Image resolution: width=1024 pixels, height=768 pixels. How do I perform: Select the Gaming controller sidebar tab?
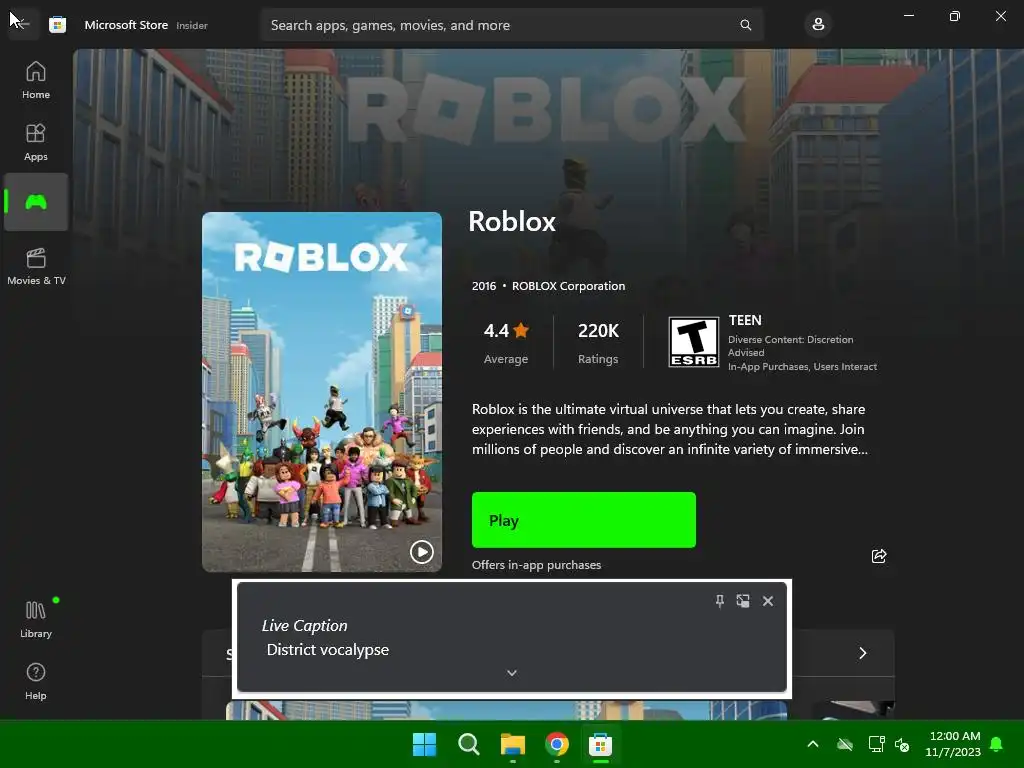coord(36,202)
